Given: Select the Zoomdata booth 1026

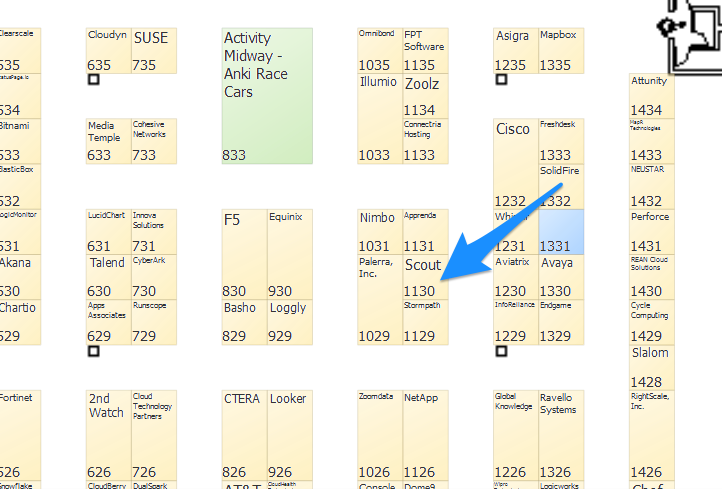Looking at the screenshot, I should [x=380, y=436].
